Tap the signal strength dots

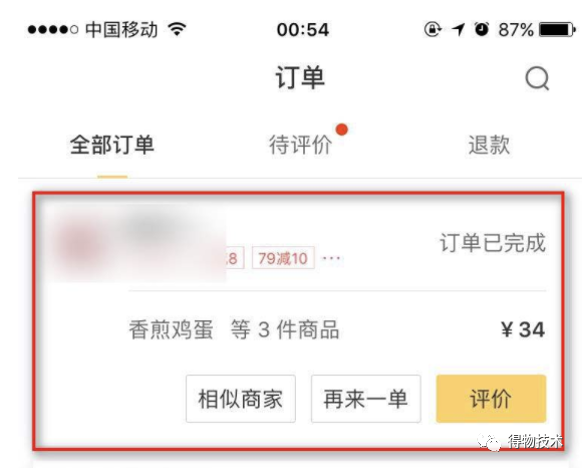pos(53,29)
